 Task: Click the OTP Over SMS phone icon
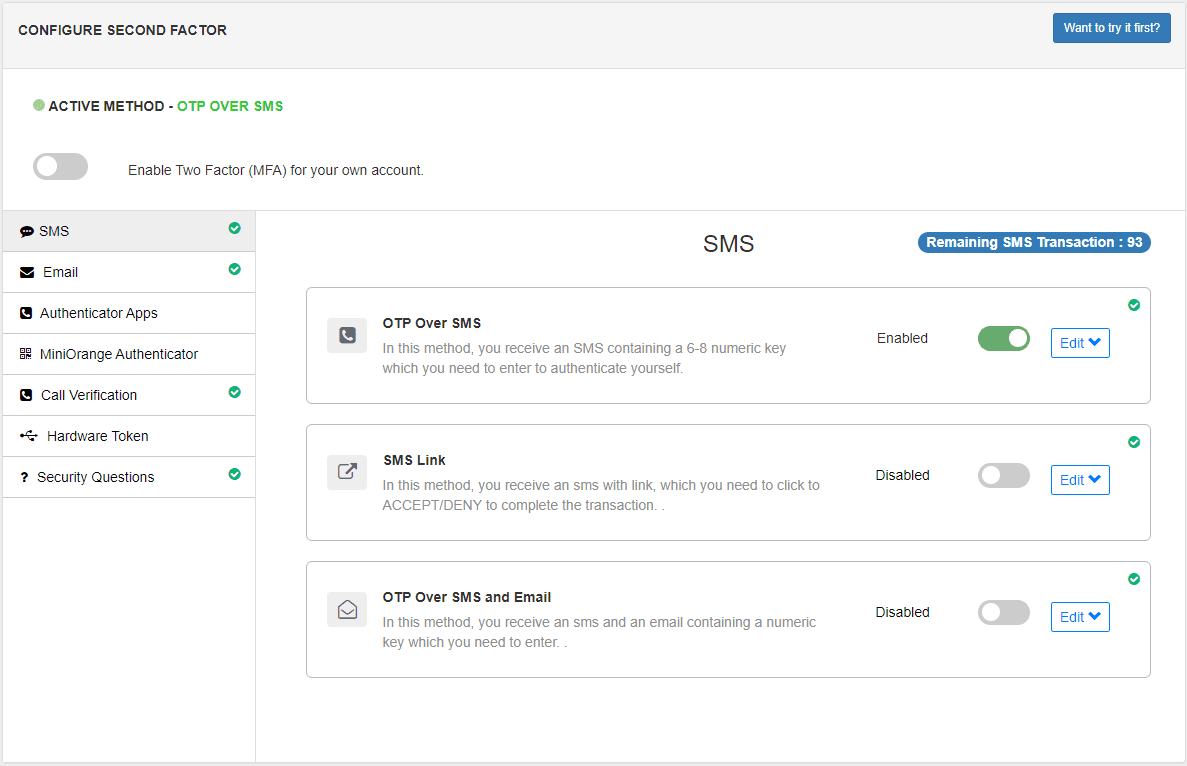[346, 335]
